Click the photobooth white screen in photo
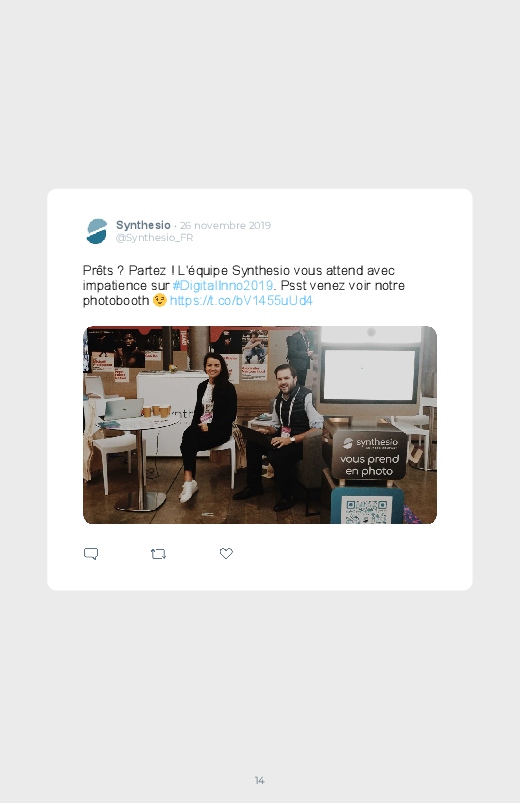Screen dimensions: 520x803 [369, 375]
